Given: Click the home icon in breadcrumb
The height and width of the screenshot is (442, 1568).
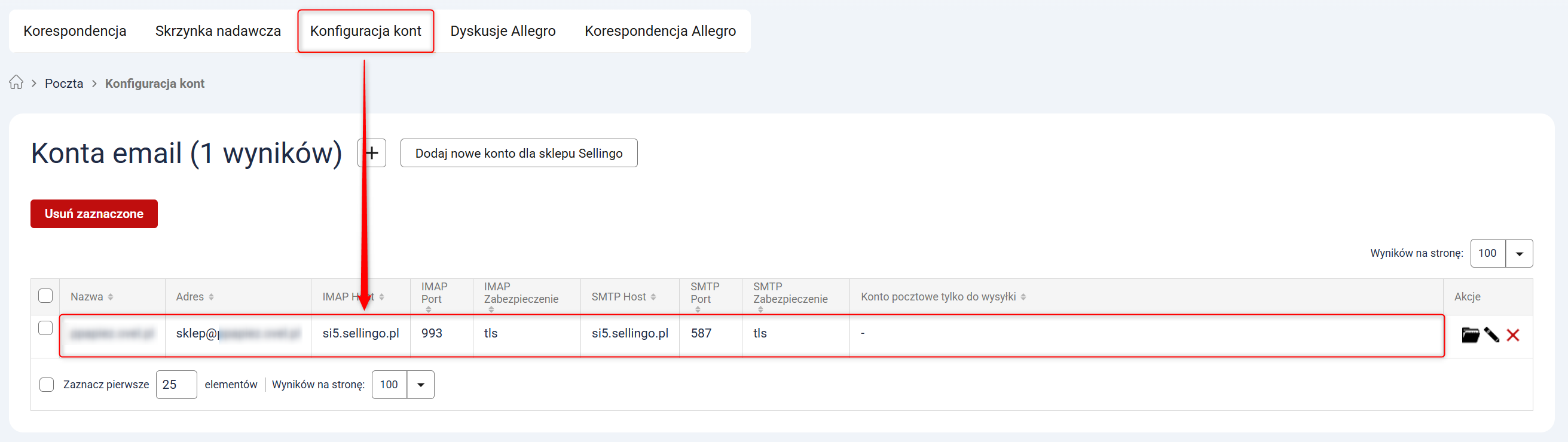Looking at the screenshot, I should pos(16,82).
